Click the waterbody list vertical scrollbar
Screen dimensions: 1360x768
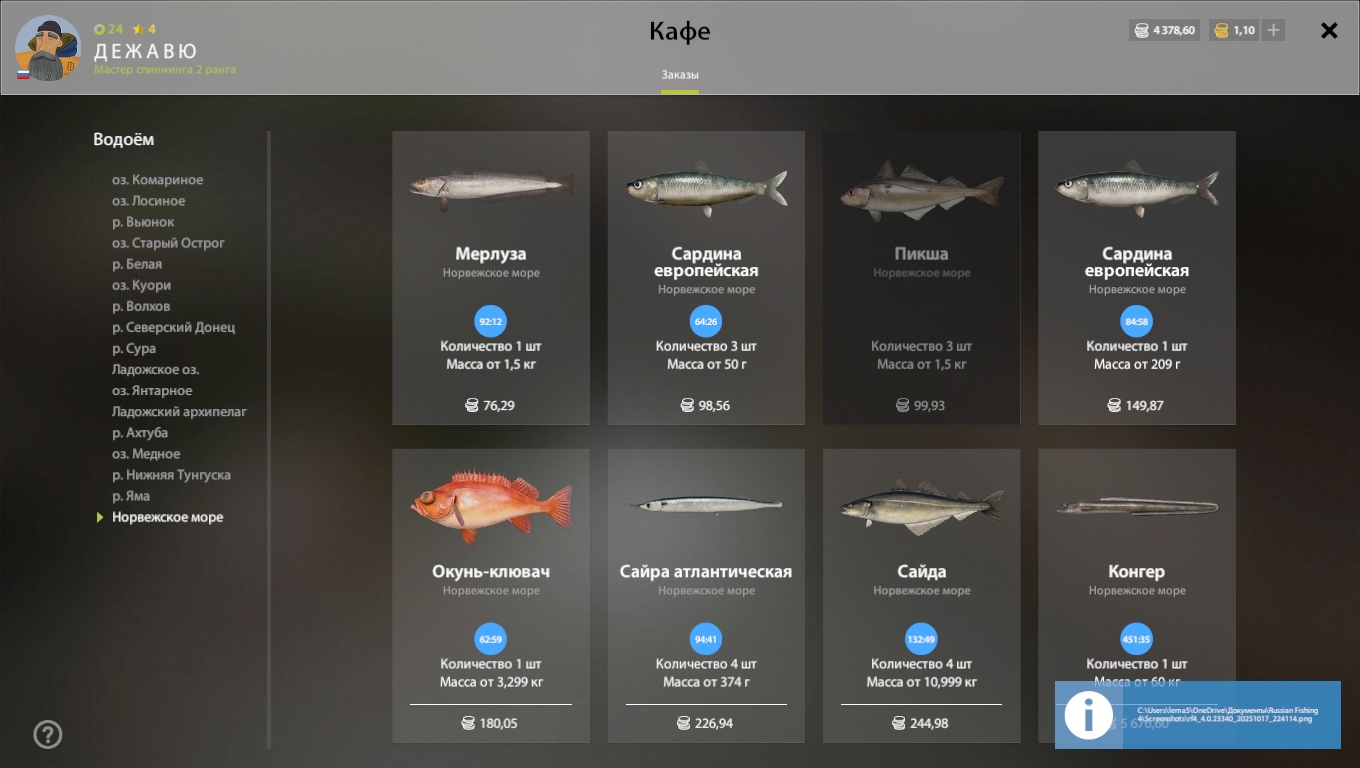(x=269, y=440)
